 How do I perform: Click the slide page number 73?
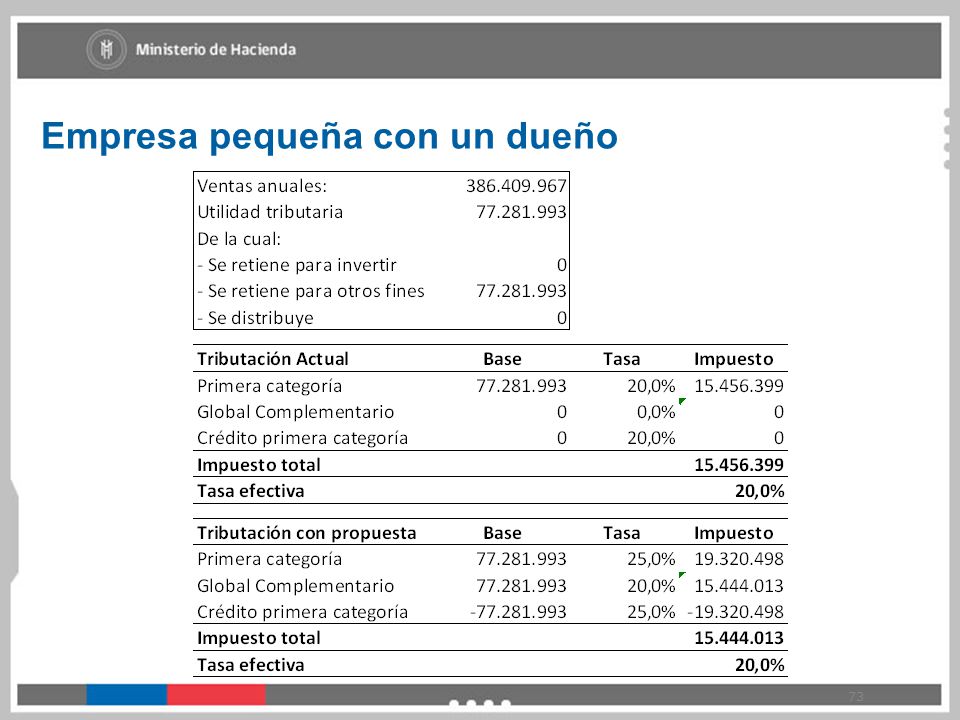pos(856,696)
